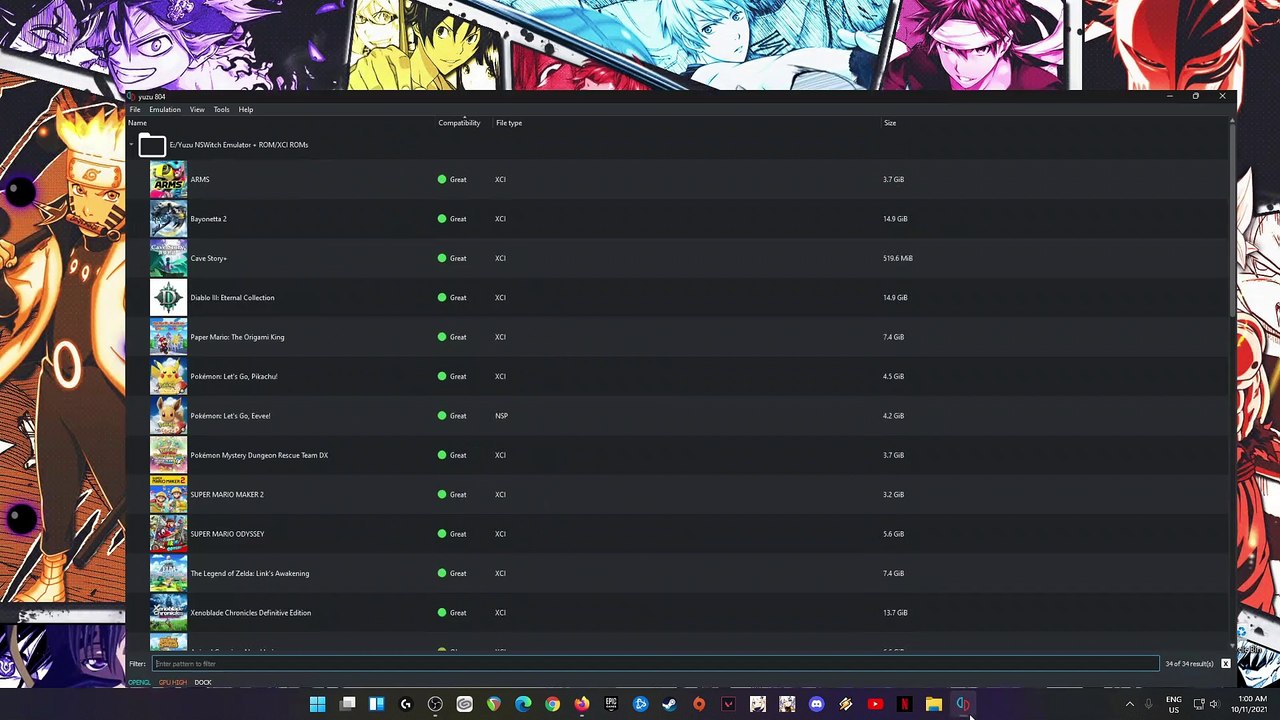This screenshot has height=720, width=1280.
Task: Select the Xenoblade Chronicles cover icon
Action: pos(168,613)
